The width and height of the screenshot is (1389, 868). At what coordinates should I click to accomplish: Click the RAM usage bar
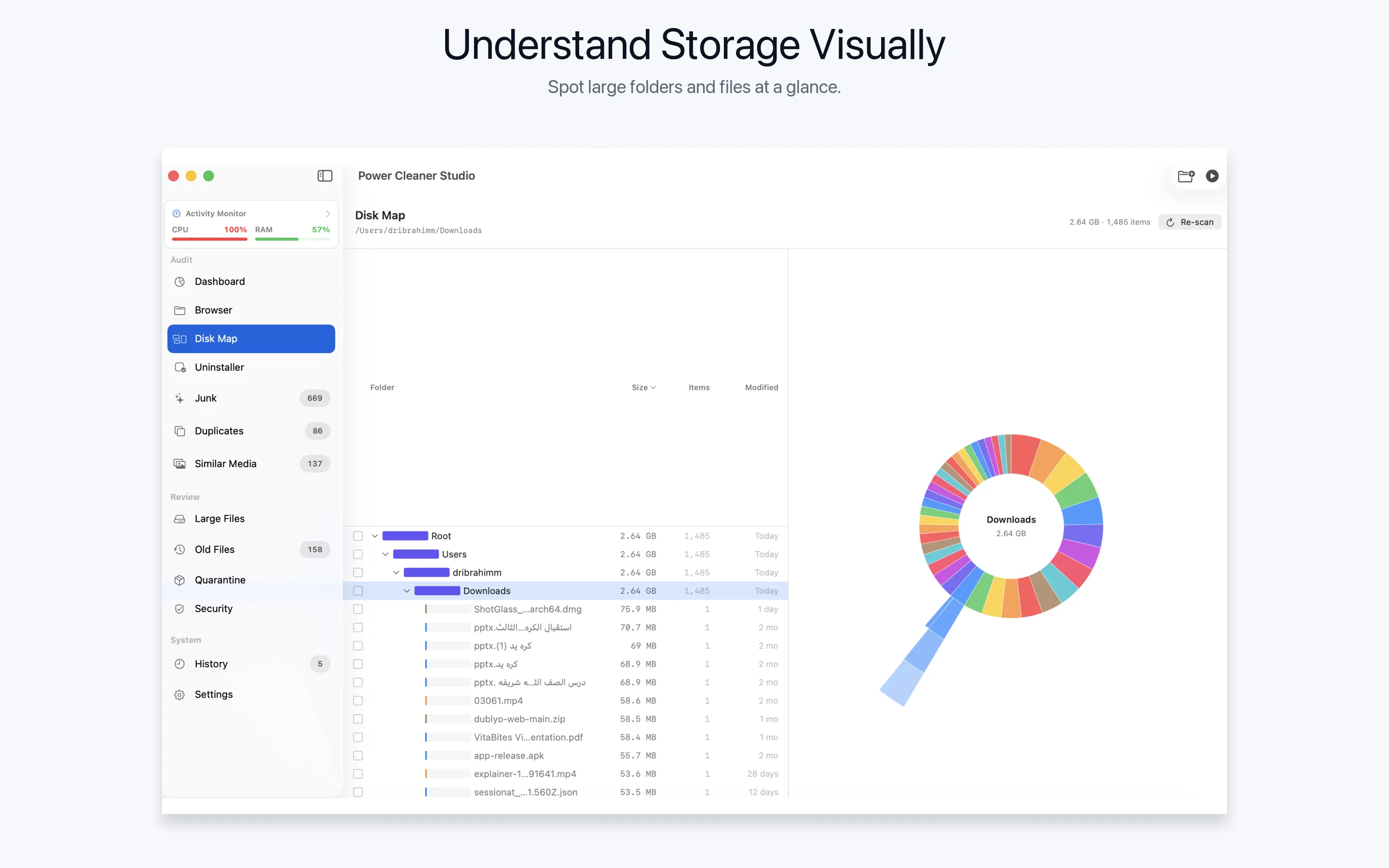tap(293, 239)
